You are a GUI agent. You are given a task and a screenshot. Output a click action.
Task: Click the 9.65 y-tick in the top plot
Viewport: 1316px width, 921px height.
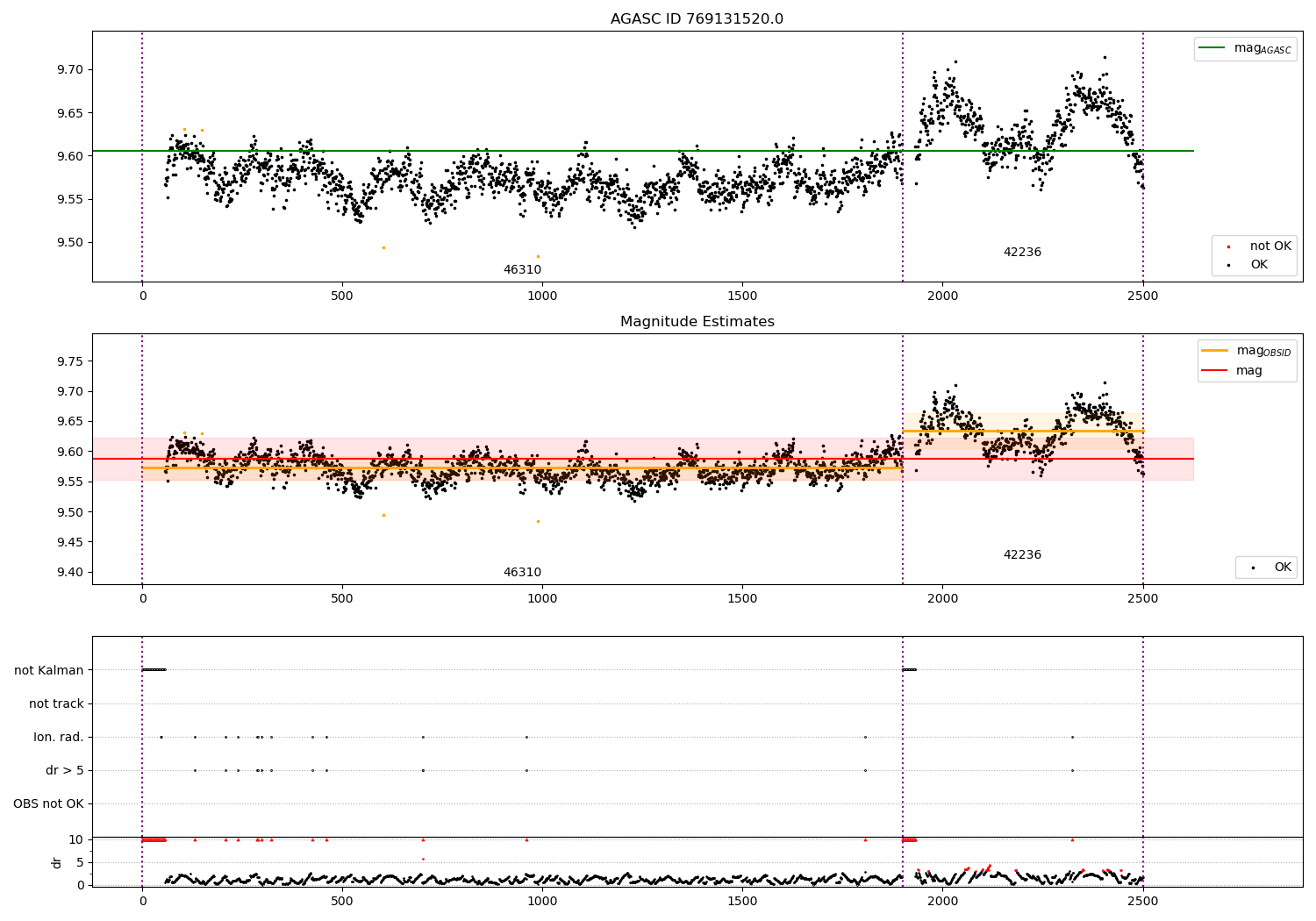[x=69, y=112]
